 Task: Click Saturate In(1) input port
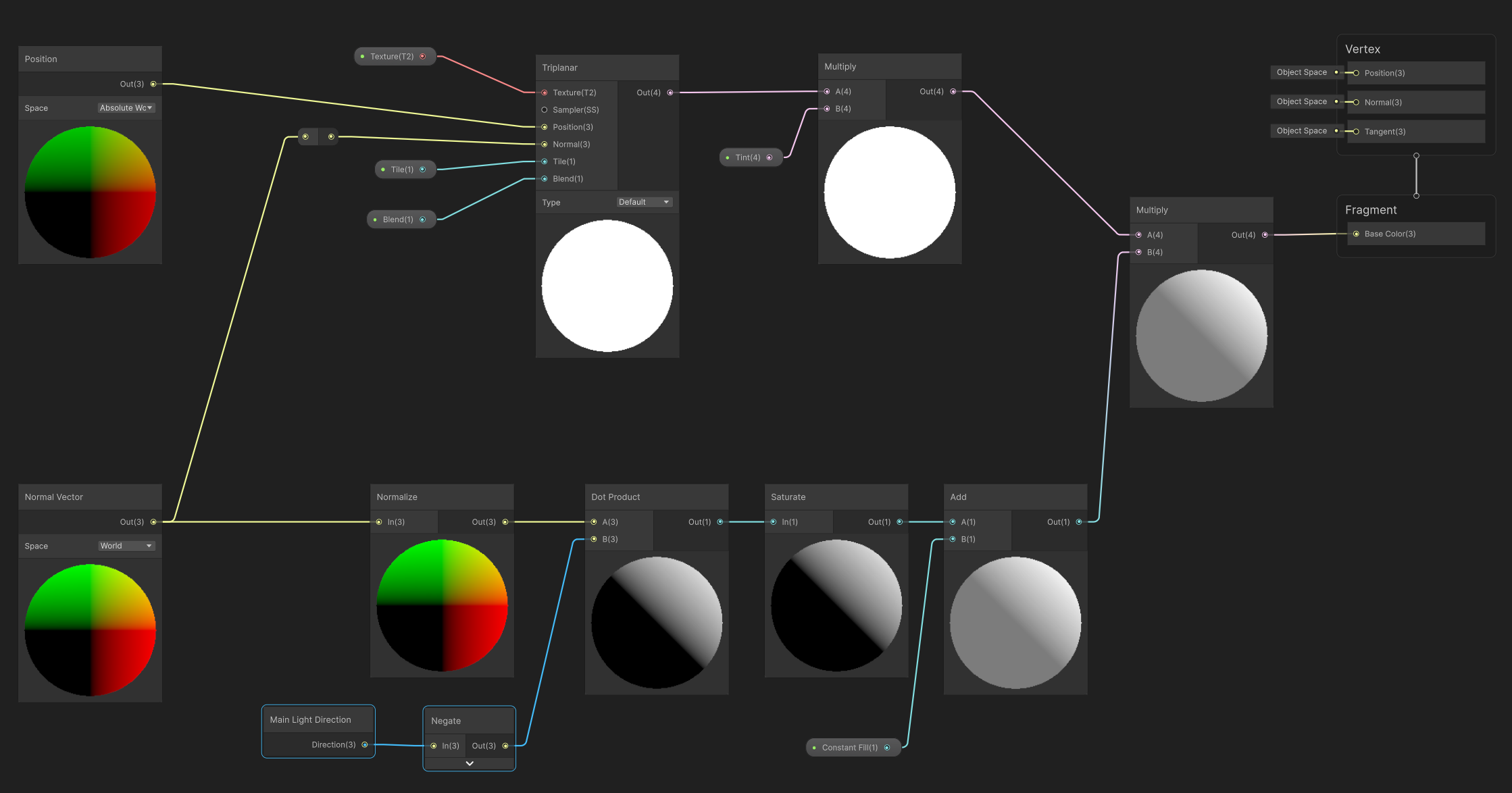pos(774,521)
